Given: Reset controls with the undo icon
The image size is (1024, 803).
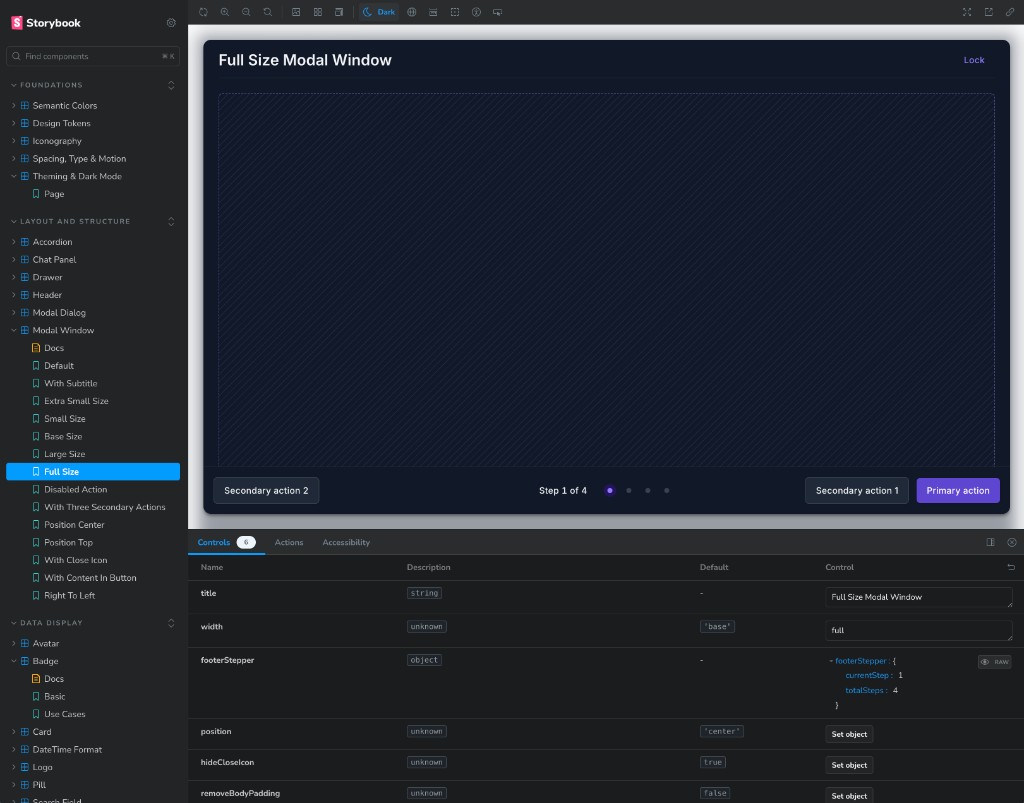Looking at the screenshot, I should click(1011, 567).
